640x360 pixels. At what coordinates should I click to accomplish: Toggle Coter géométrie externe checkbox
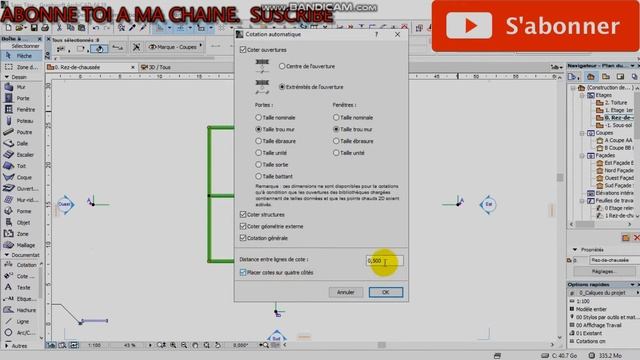(243, 226)
